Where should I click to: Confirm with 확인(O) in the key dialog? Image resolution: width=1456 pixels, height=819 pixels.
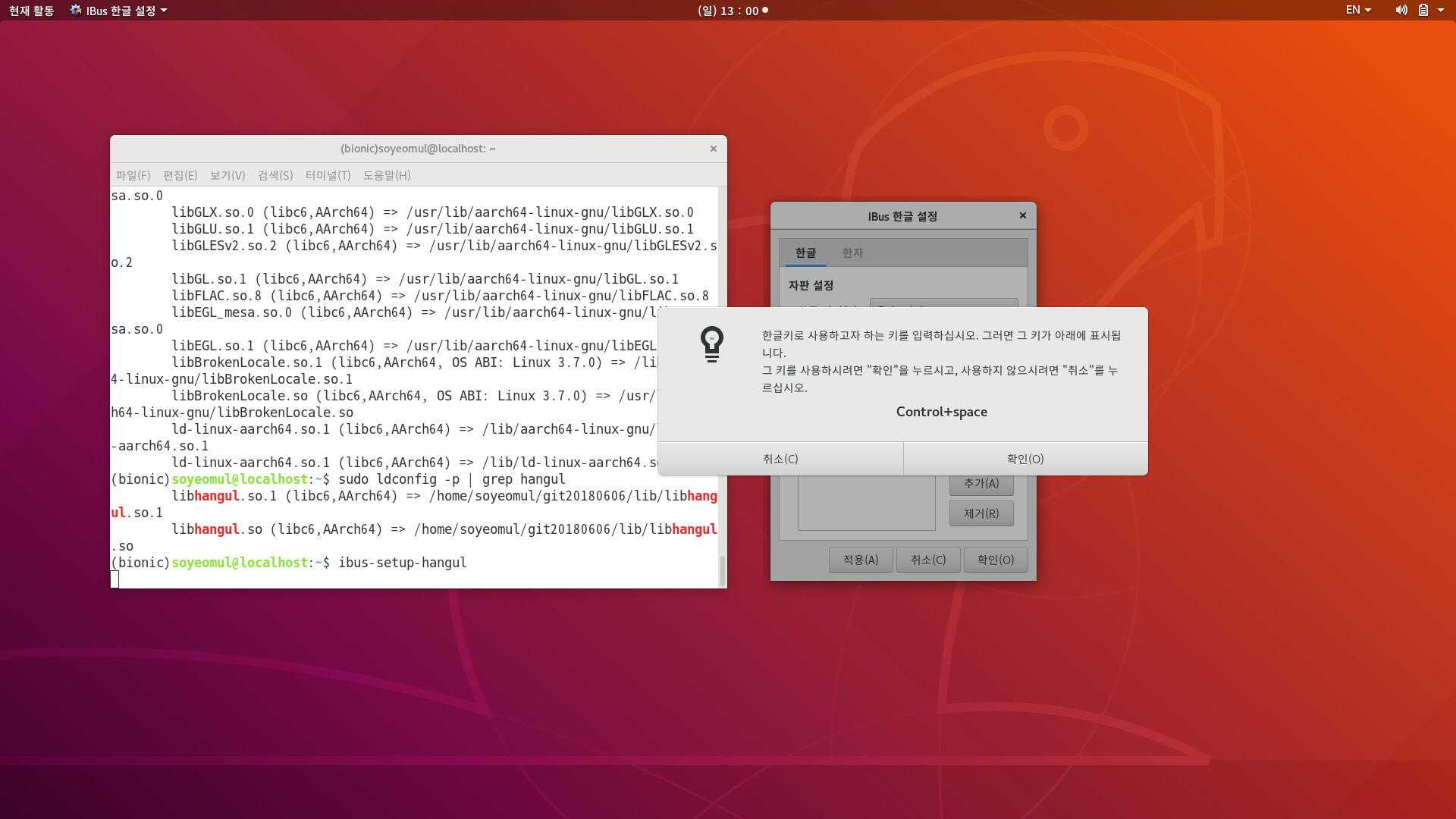coord(1025,459)
